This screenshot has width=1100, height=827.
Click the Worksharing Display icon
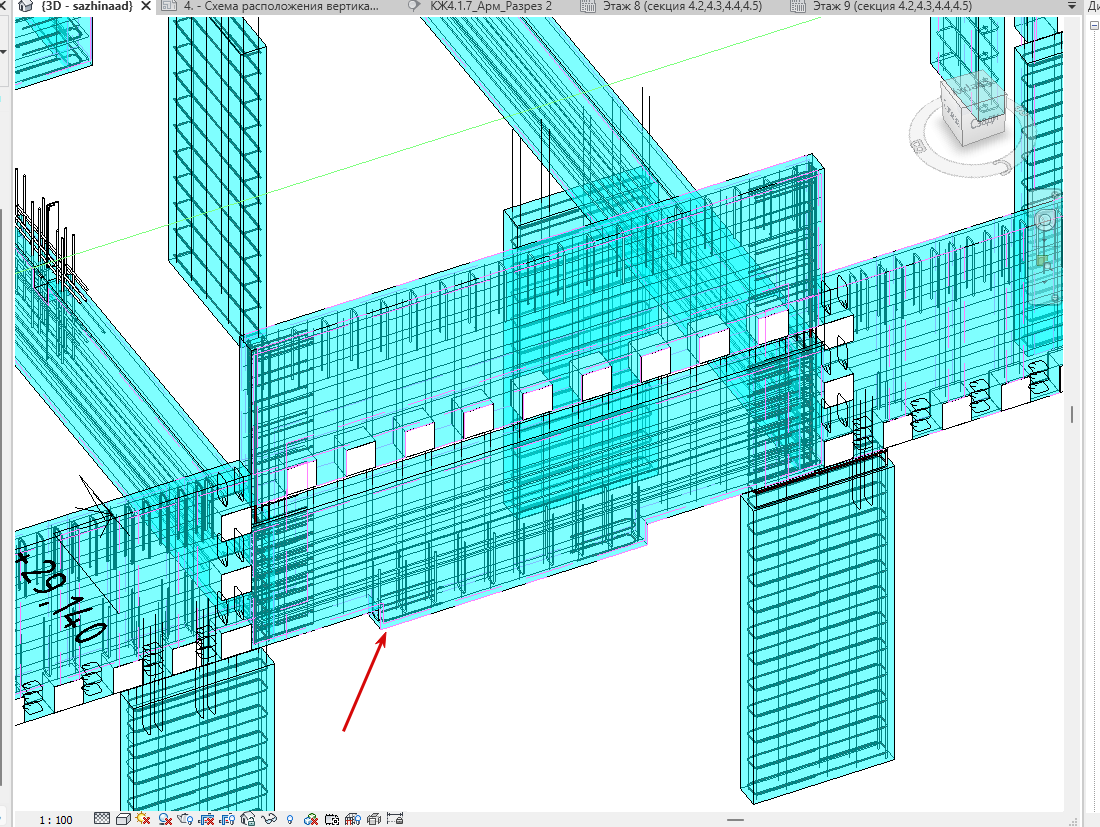[311, 819]
